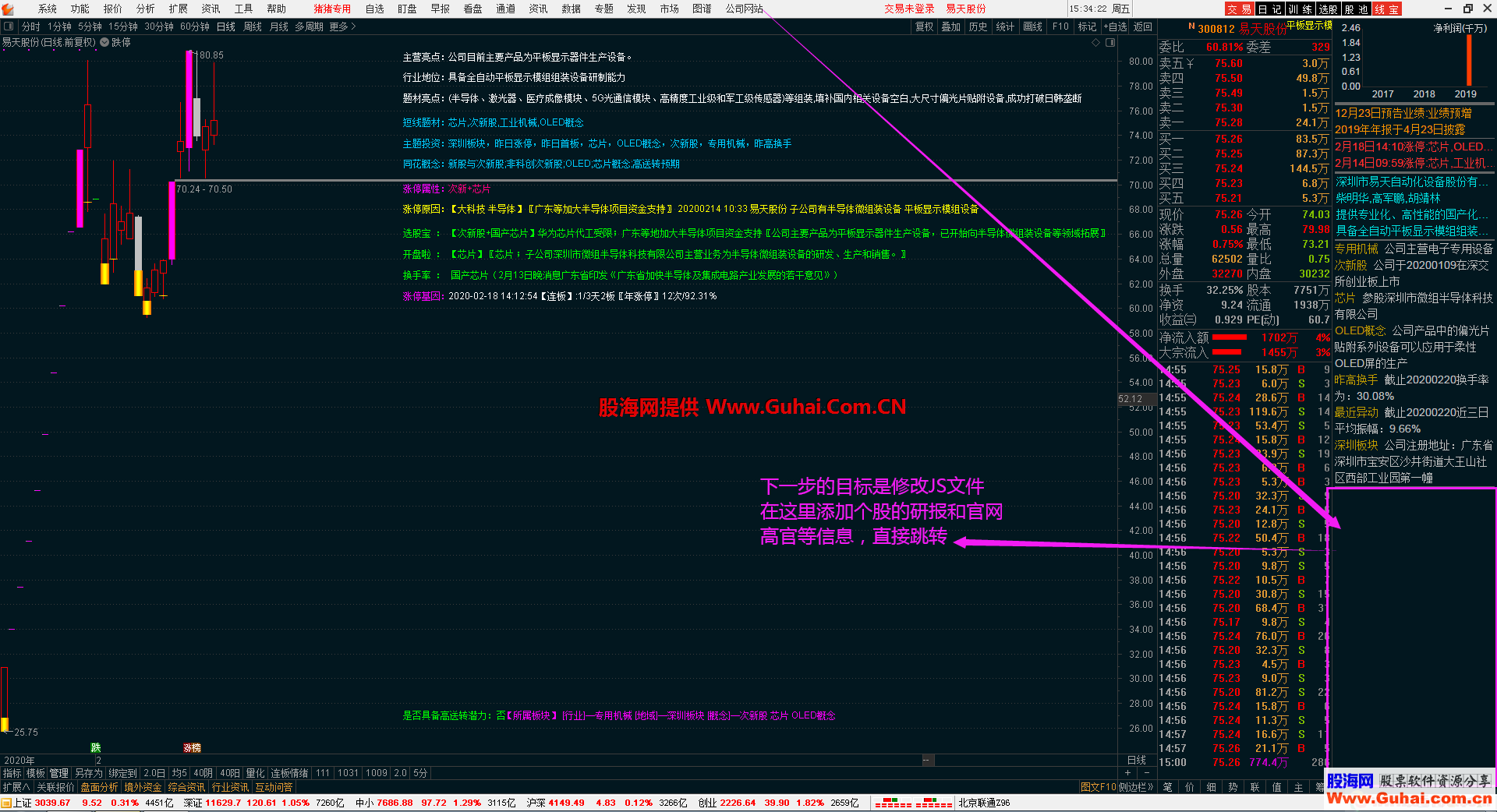Open the 线宝 button

(1386, 9)
